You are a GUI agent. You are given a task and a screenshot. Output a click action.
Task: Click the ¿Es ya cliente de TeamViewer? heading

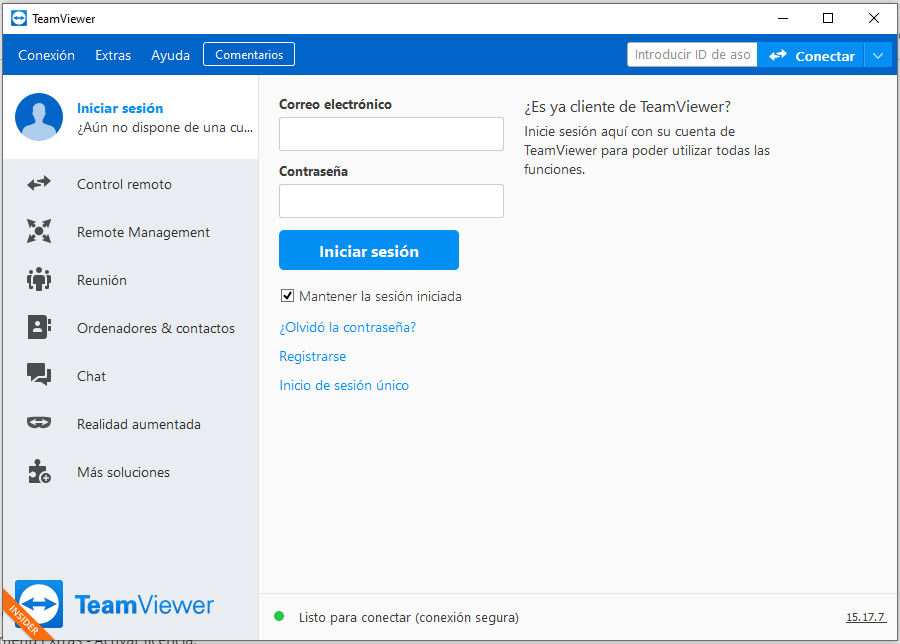point(627,107)
